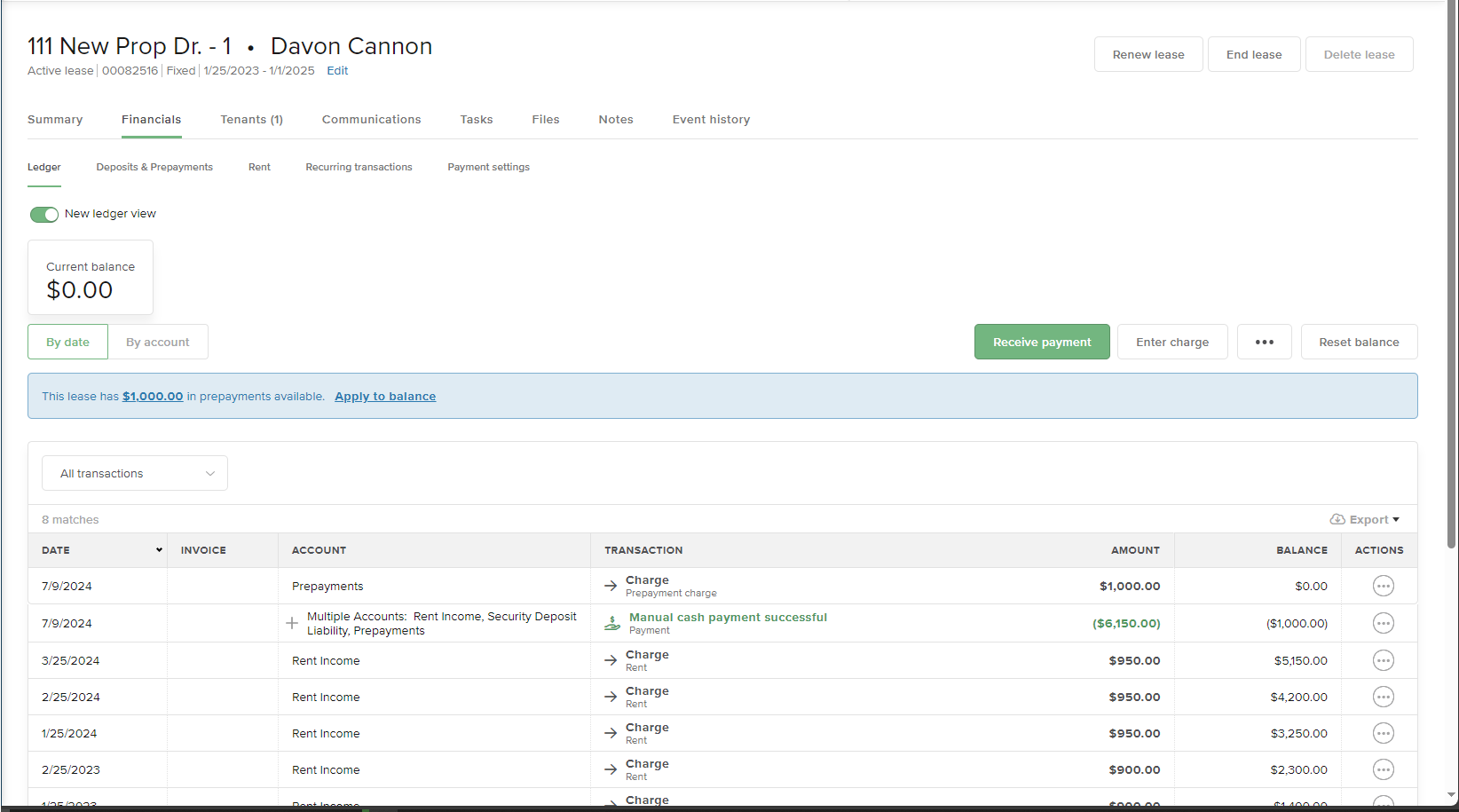Click the Reset balance button
Viewport: 1459px width, 812px height.
click(x=1359, y=342)
